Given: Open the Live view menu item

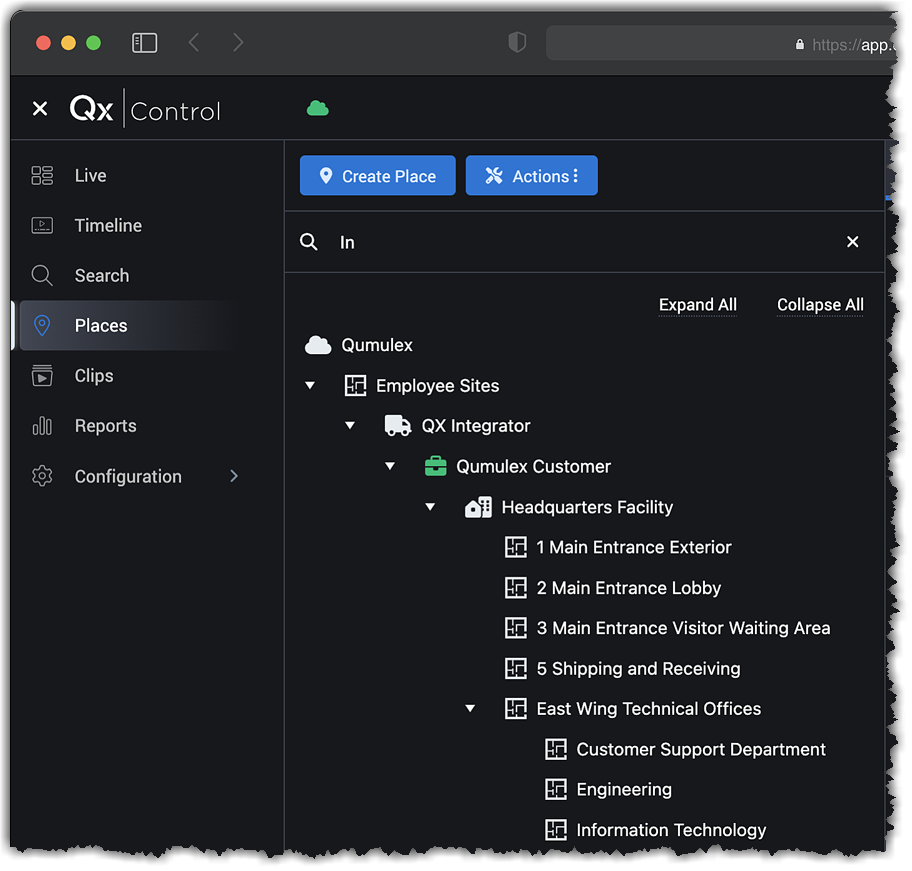Looking at the screenshot, I should pos(90,176).
